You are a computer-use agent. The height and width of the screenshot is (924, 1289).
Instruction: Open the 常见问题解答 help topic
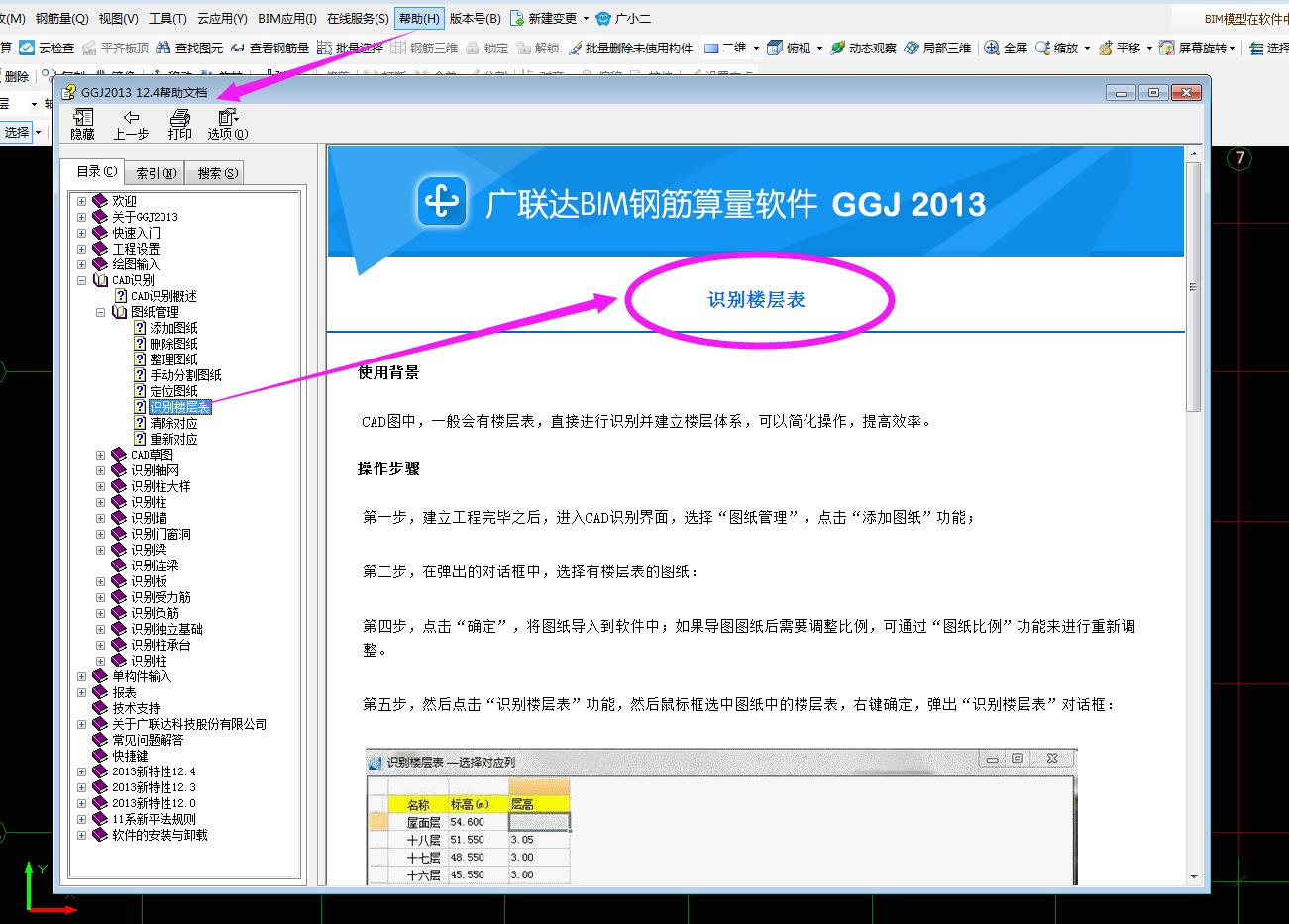coord(148,740)
